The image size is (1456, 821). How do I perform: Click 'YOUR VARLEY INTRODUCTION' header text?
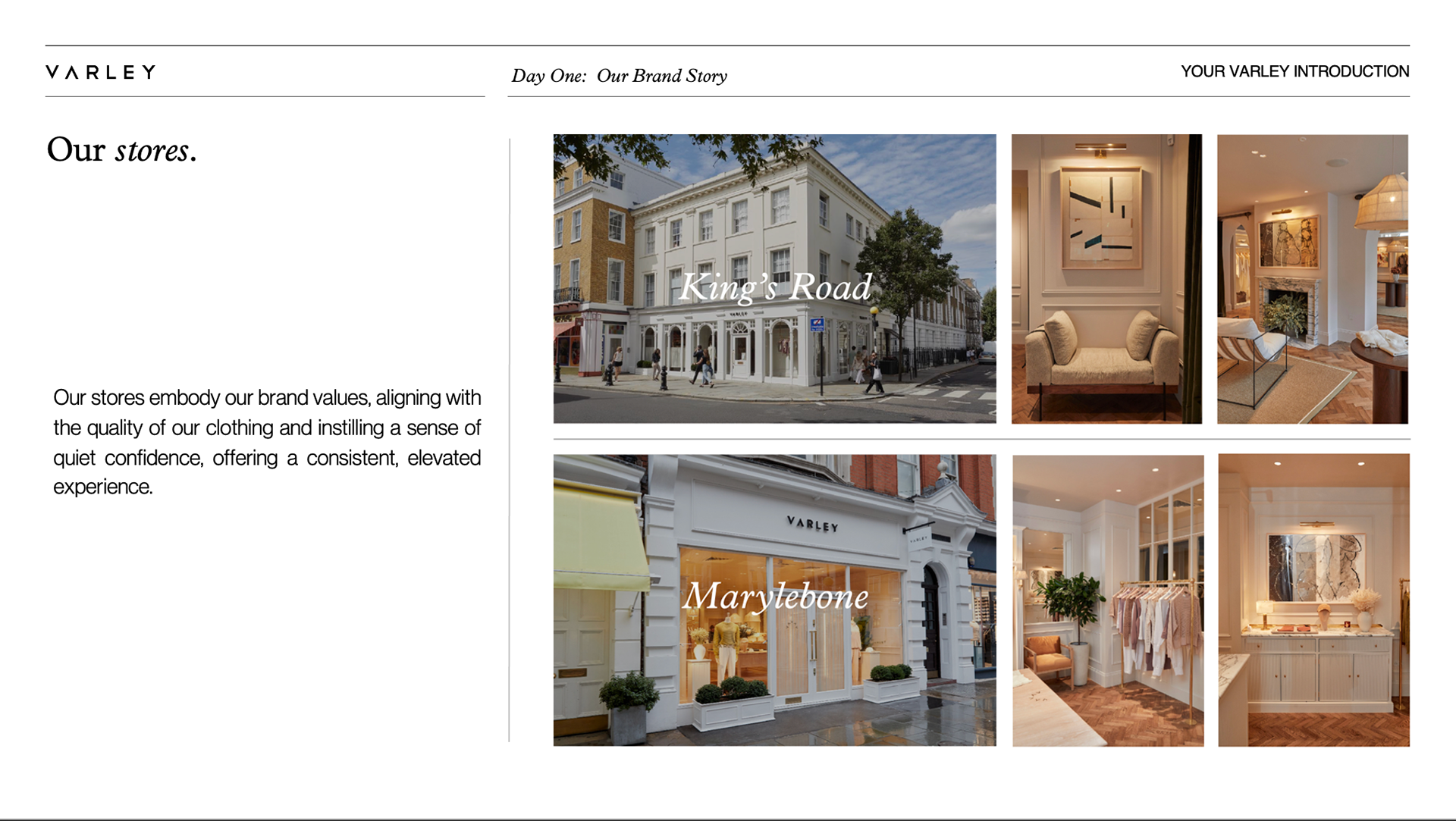[x=1294, y=71]
